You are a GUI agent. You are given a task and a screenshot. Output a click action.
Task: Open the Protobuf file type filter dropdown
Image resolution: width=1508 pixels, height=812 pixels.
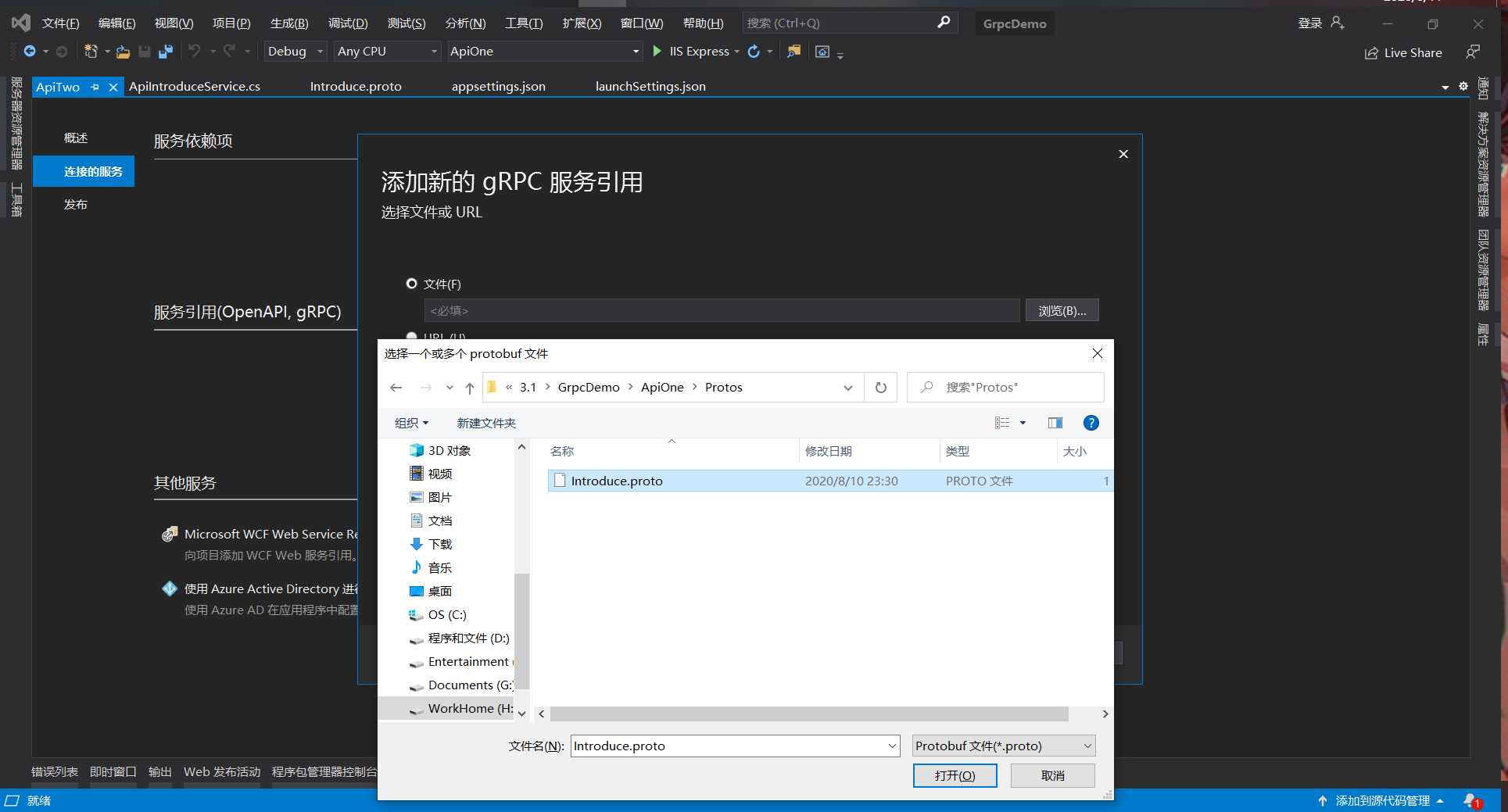point(1004,746)
